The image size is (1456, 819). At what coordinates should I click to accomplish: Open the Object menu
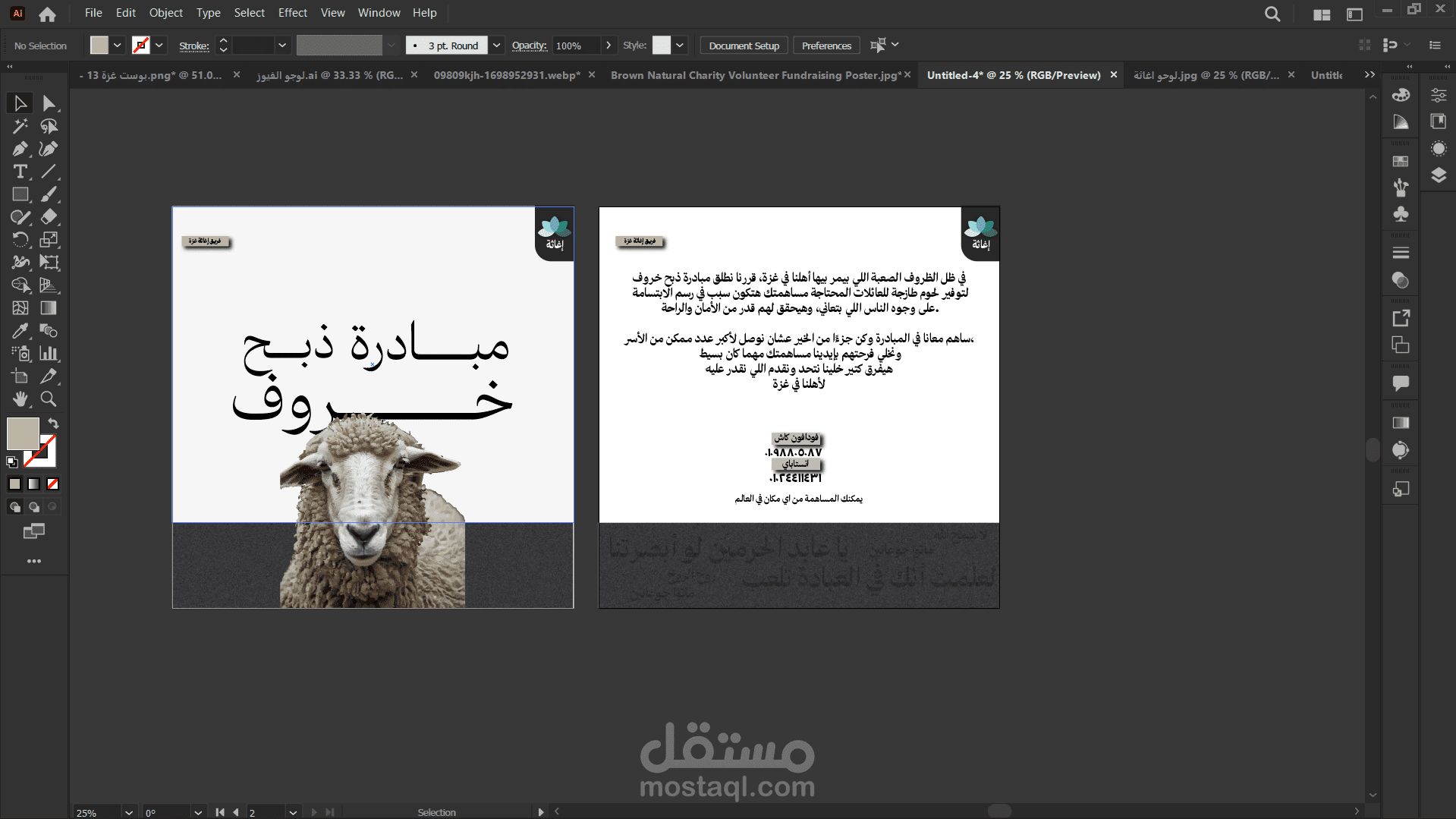pos(166,13)
